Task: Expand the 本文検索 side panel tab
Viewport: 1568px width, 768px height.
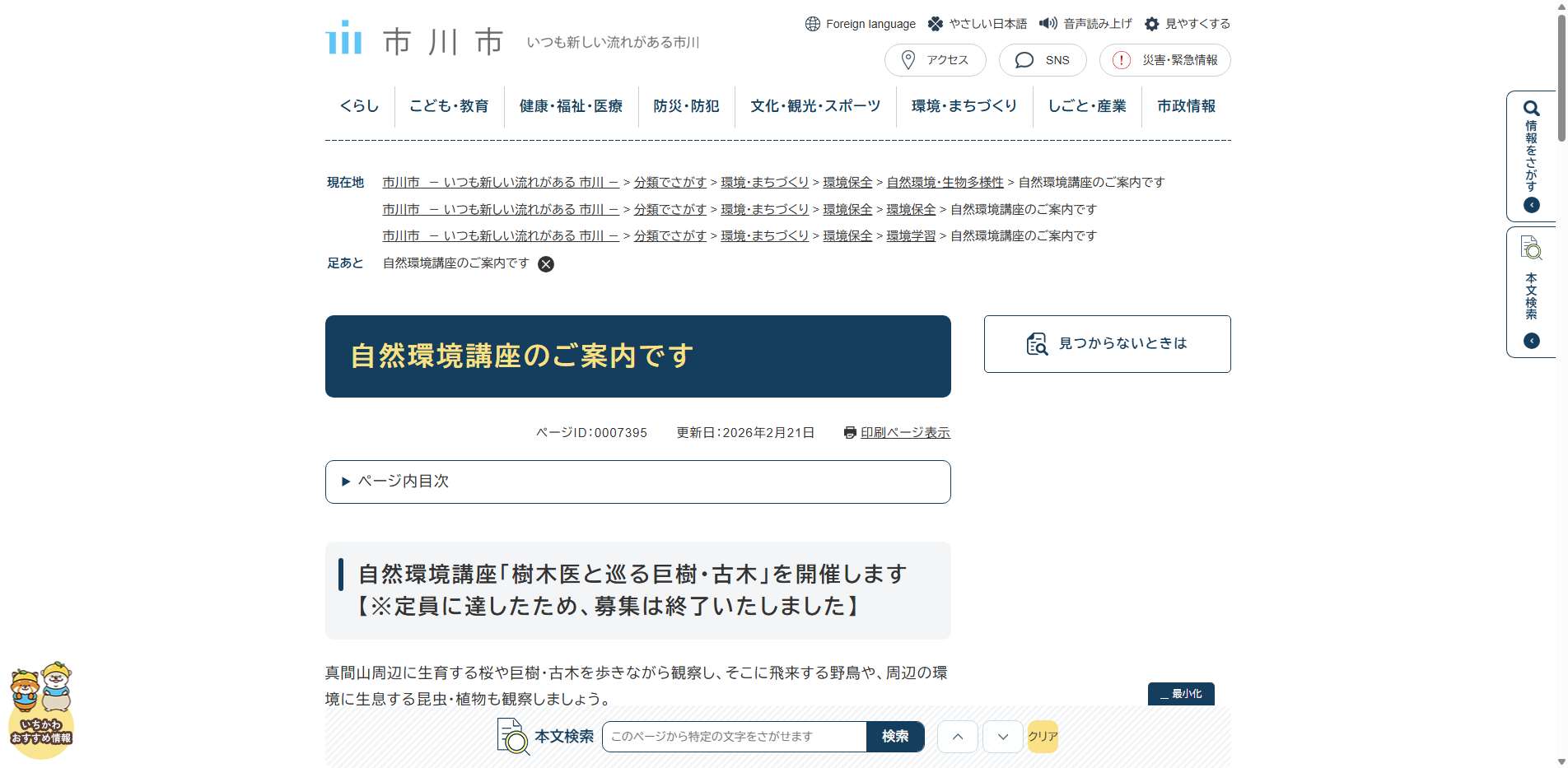Action: [x=1531, y=292]
